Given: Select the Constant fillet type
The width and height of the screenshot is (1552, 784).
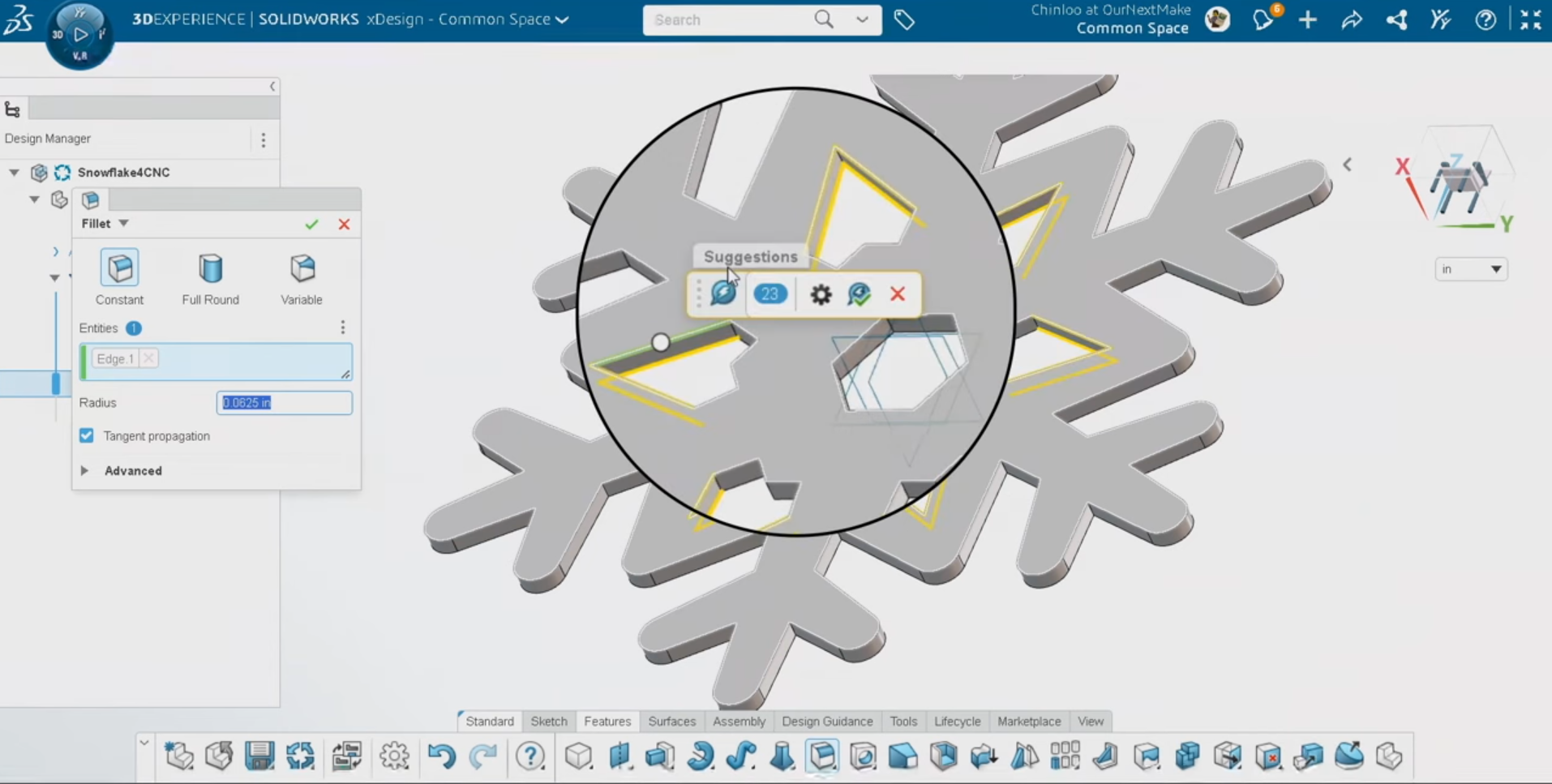Looking at the screenshot, I should 119,268.
